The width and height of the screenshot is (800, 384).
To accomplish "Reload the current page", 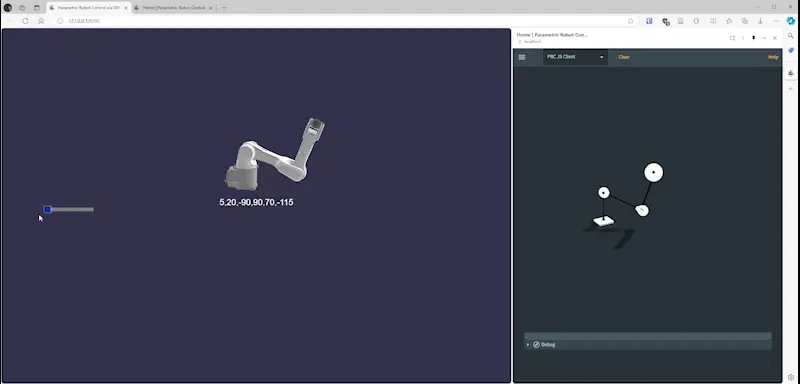I will [25, 21].
